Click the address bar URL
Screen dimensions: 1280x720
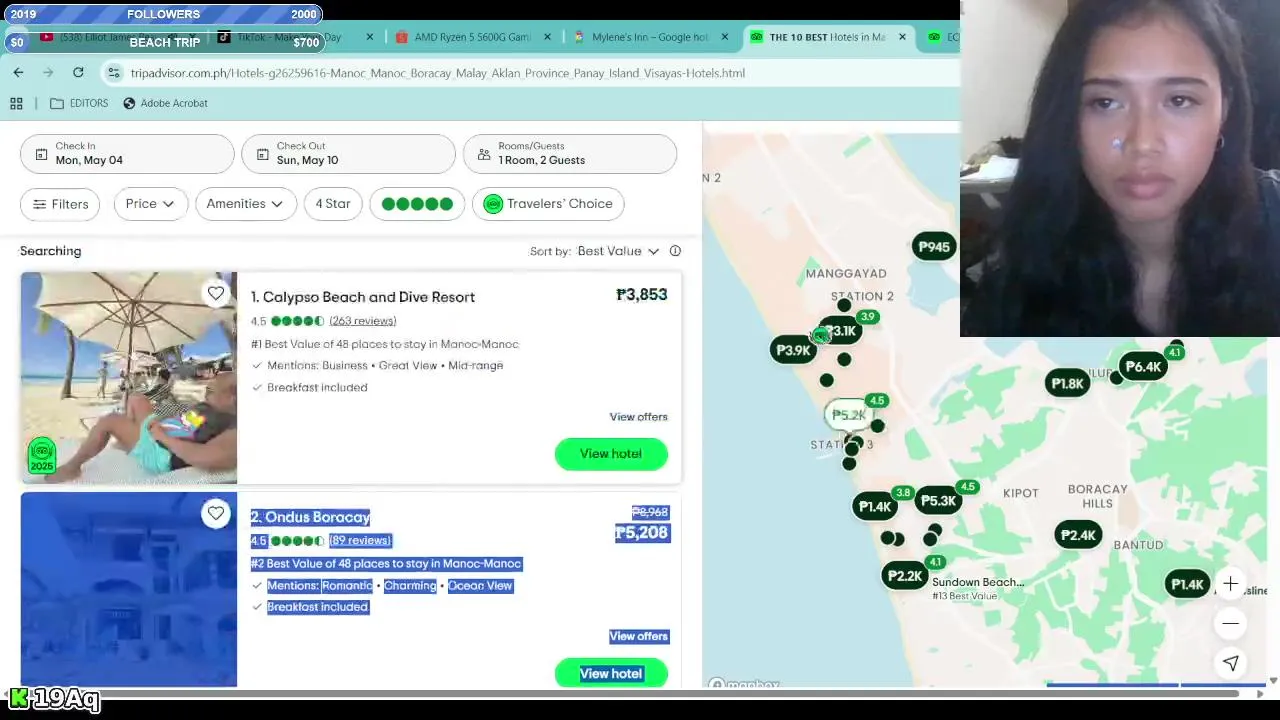click(438, 73)
